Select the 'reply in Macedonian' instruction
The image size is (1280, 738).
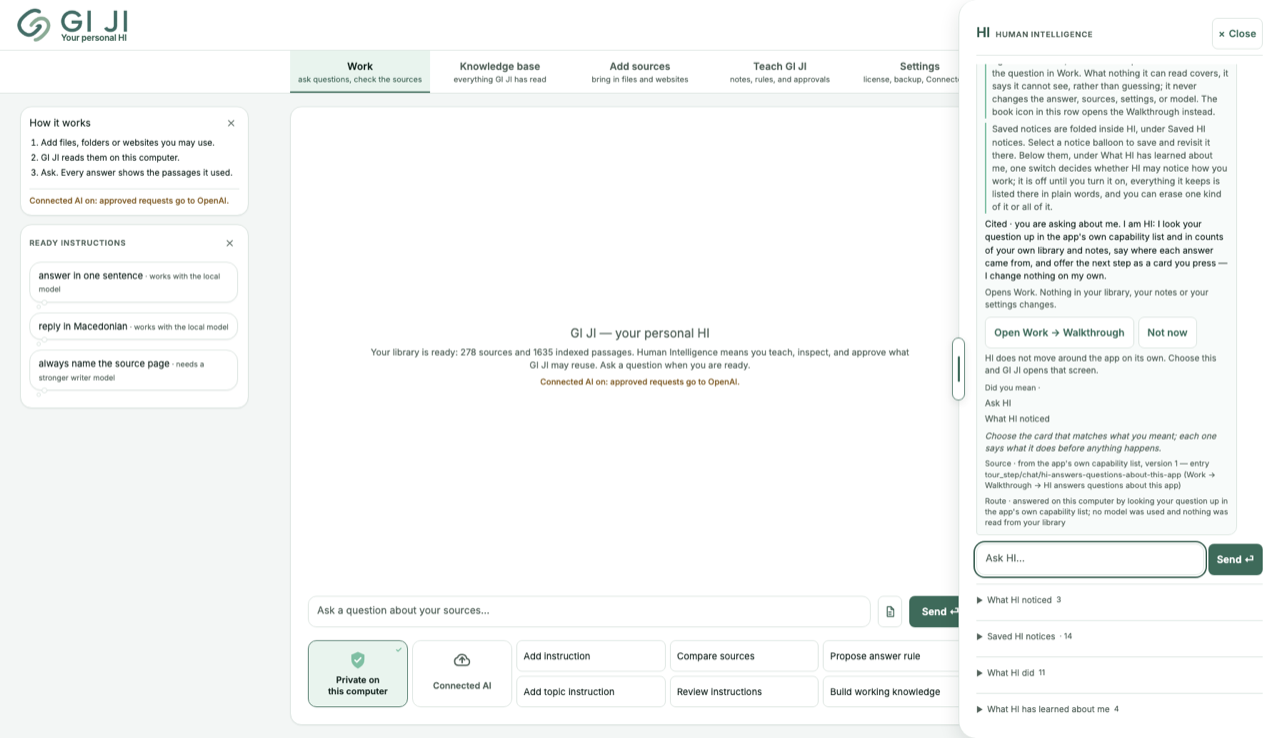coord(134,326)
